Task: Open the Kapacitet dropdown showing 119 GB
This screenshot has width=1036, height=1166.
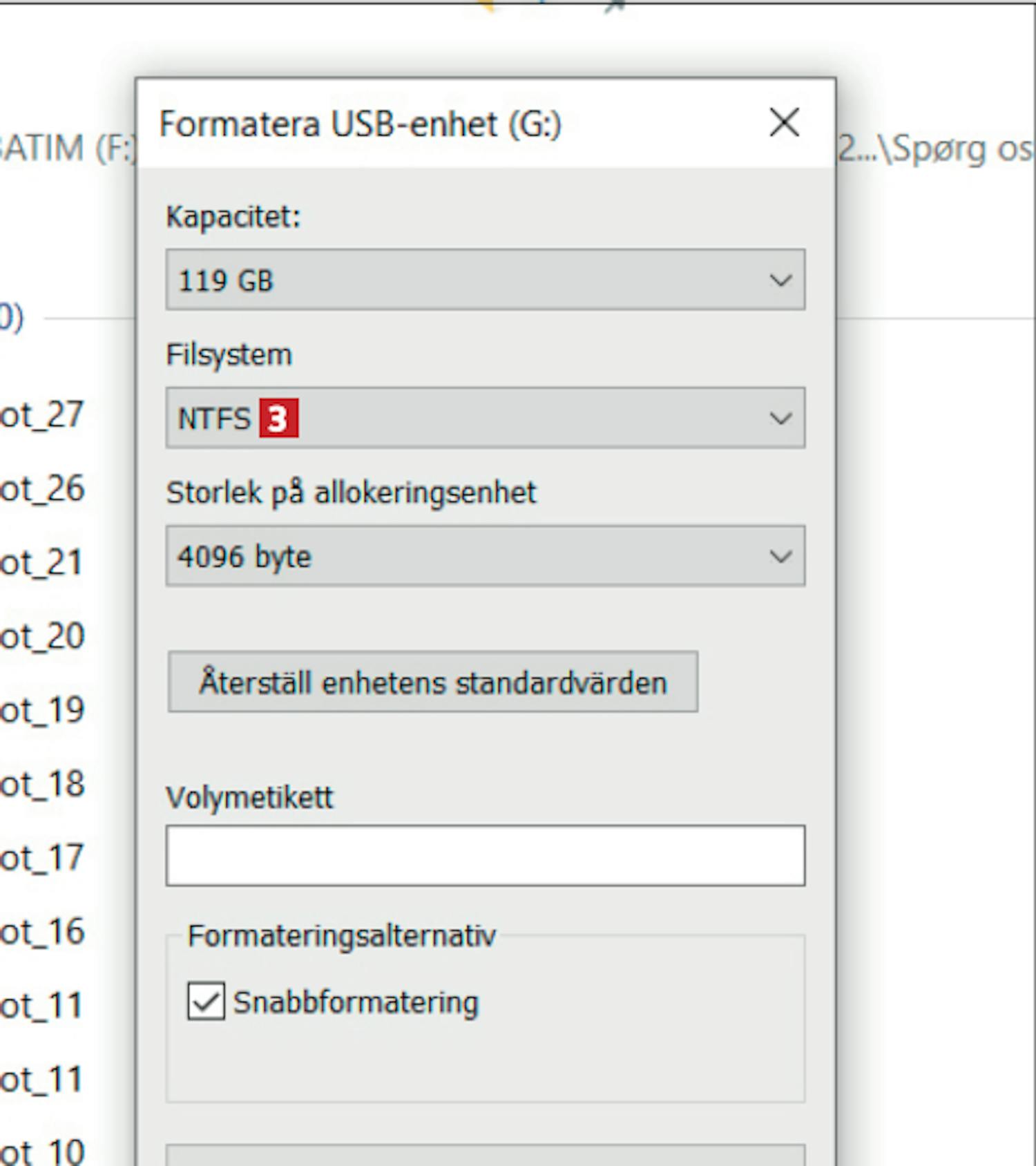Action: (x=485, y=280)
